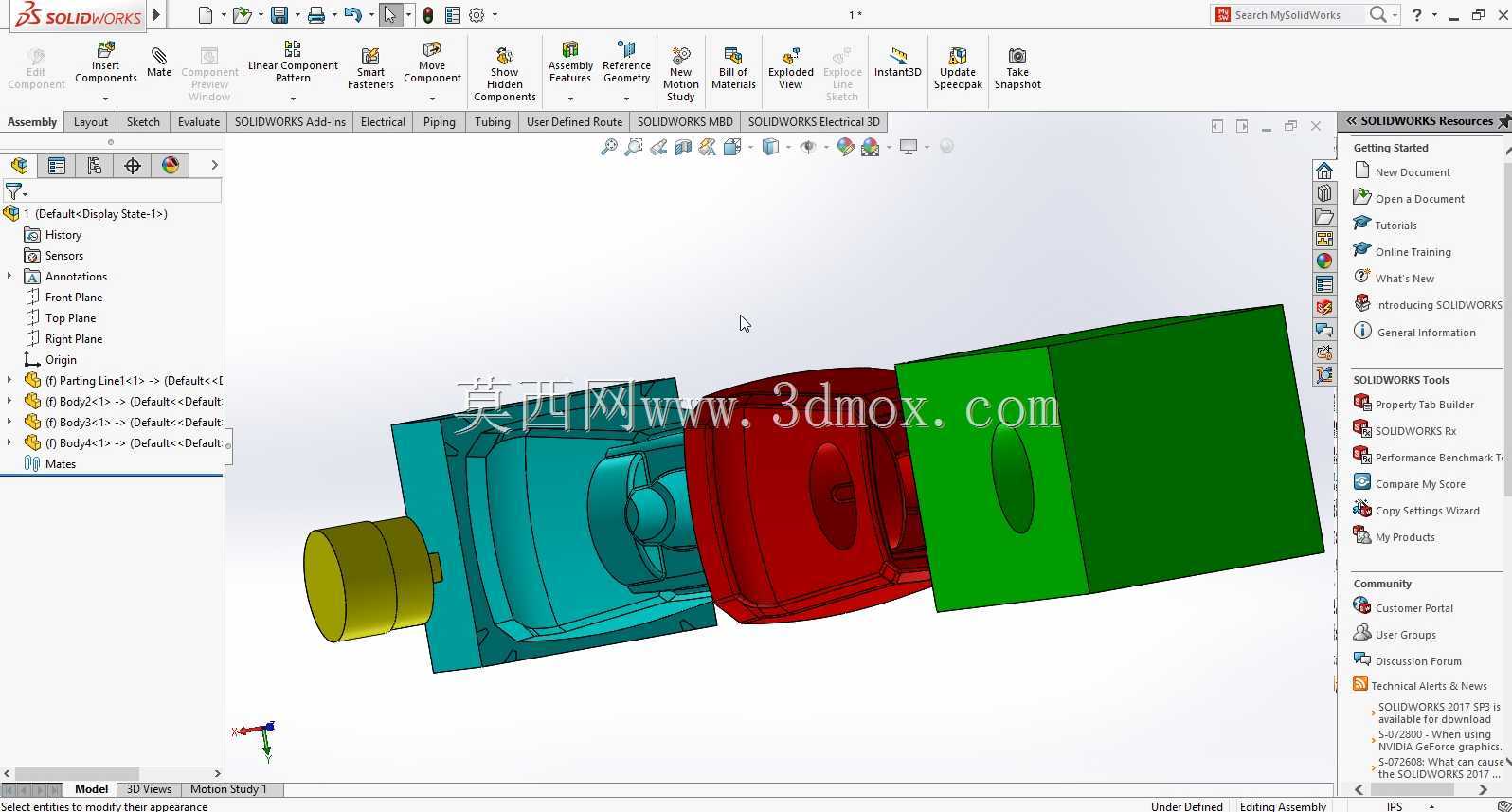The height and width of the screenshot is (812, 1512).
Task: Select Mates folder in tree
Action: pos(60,464)
